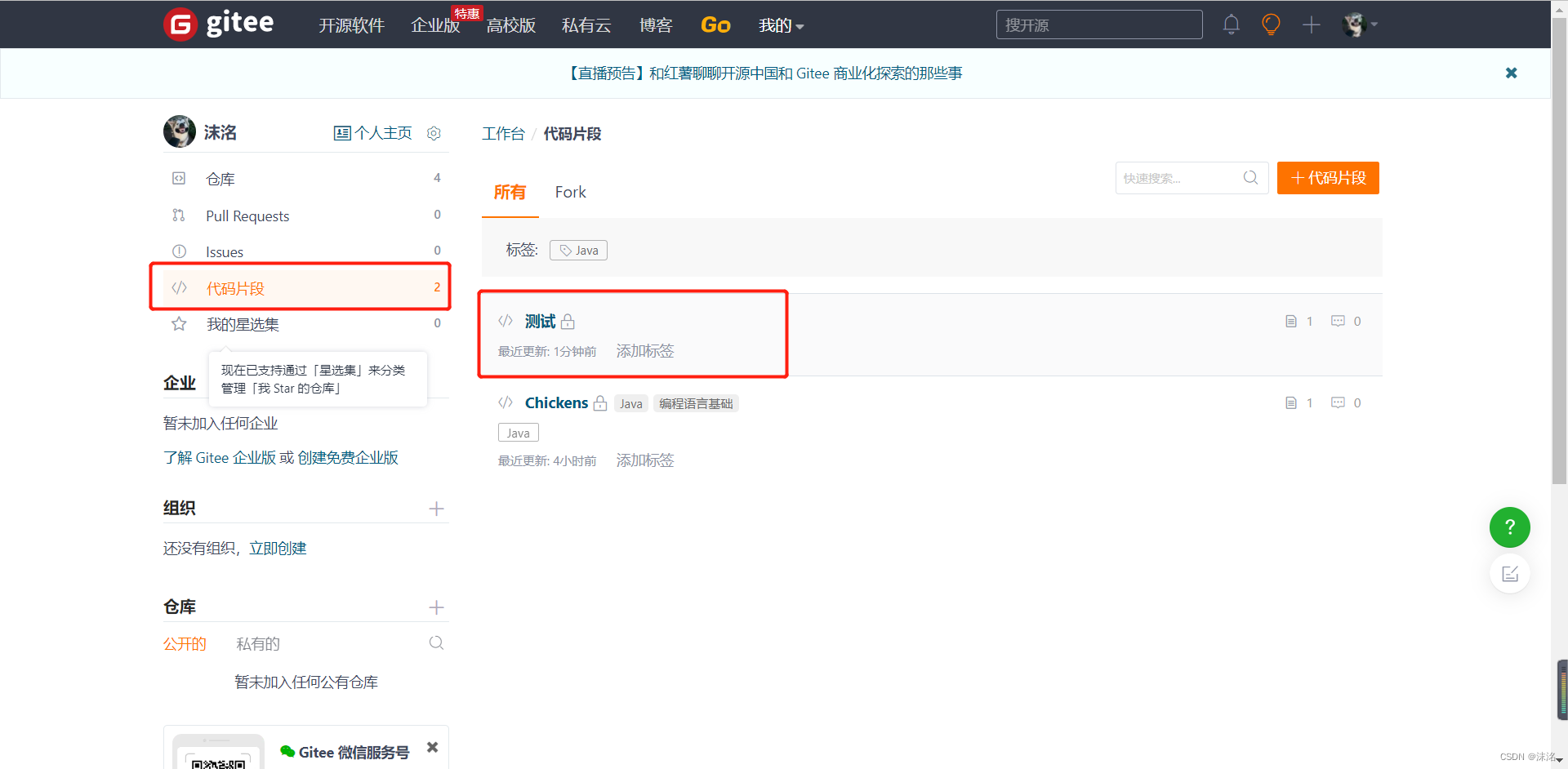Screen dimensions: 1568x769
Task: Open 高校版 in top navigation
Action: (510, 25)
